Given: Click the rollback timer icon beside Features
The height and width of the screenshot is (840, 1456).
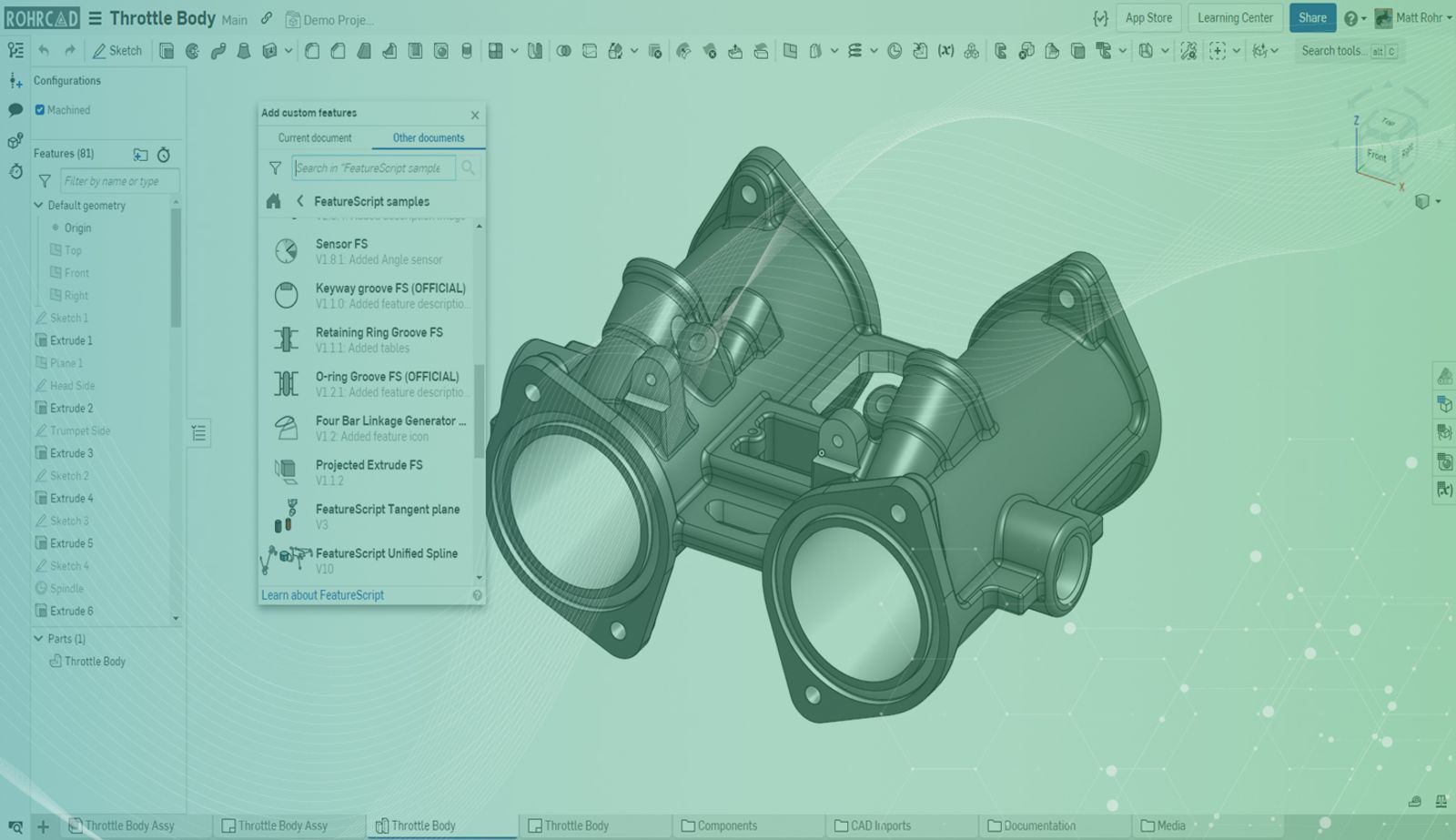Looking at the screenshot, I should (x=164, y=155).
